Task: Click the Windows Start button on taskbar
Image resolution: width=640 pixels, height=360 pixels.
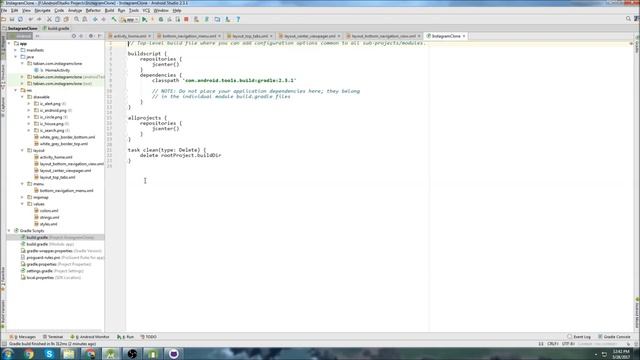Action: [x=7, y=354]
